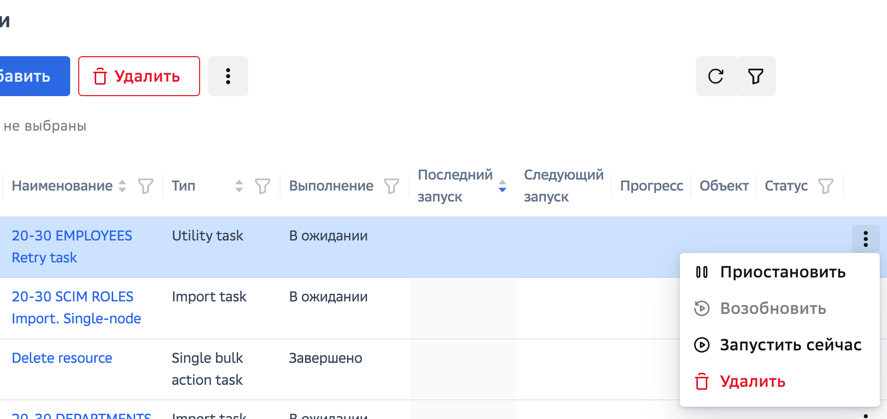Click the Завершено status cell

(x=326, y=358)
